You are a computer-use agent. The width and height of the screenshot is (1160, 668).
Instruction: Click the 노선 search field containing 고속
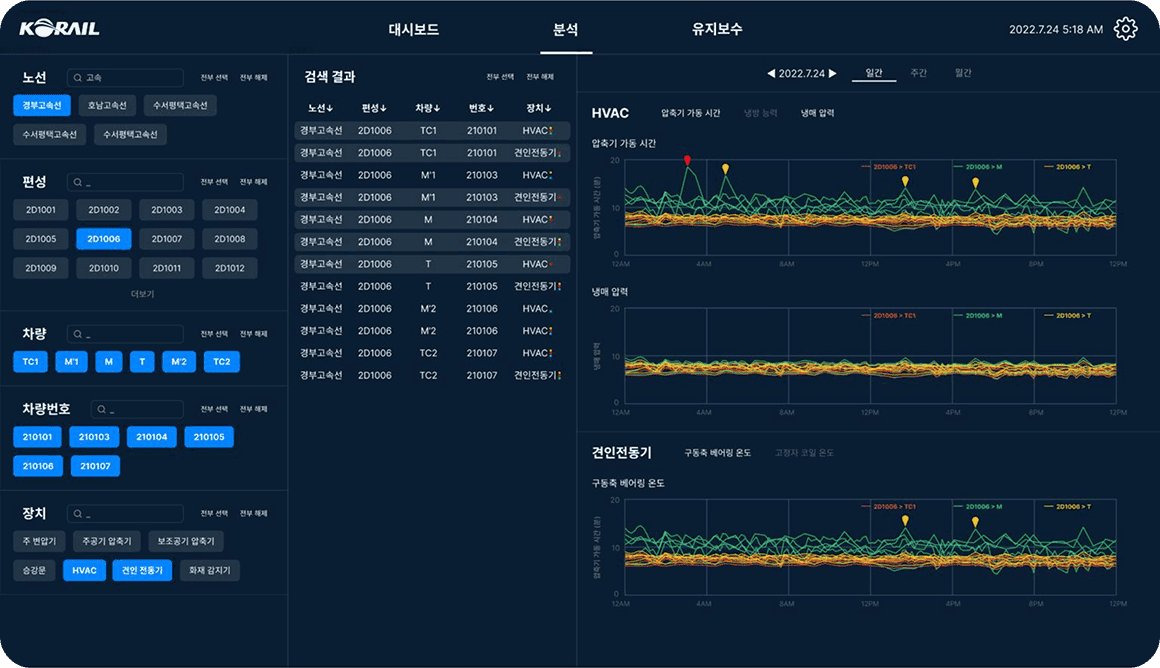click(125, 78)
